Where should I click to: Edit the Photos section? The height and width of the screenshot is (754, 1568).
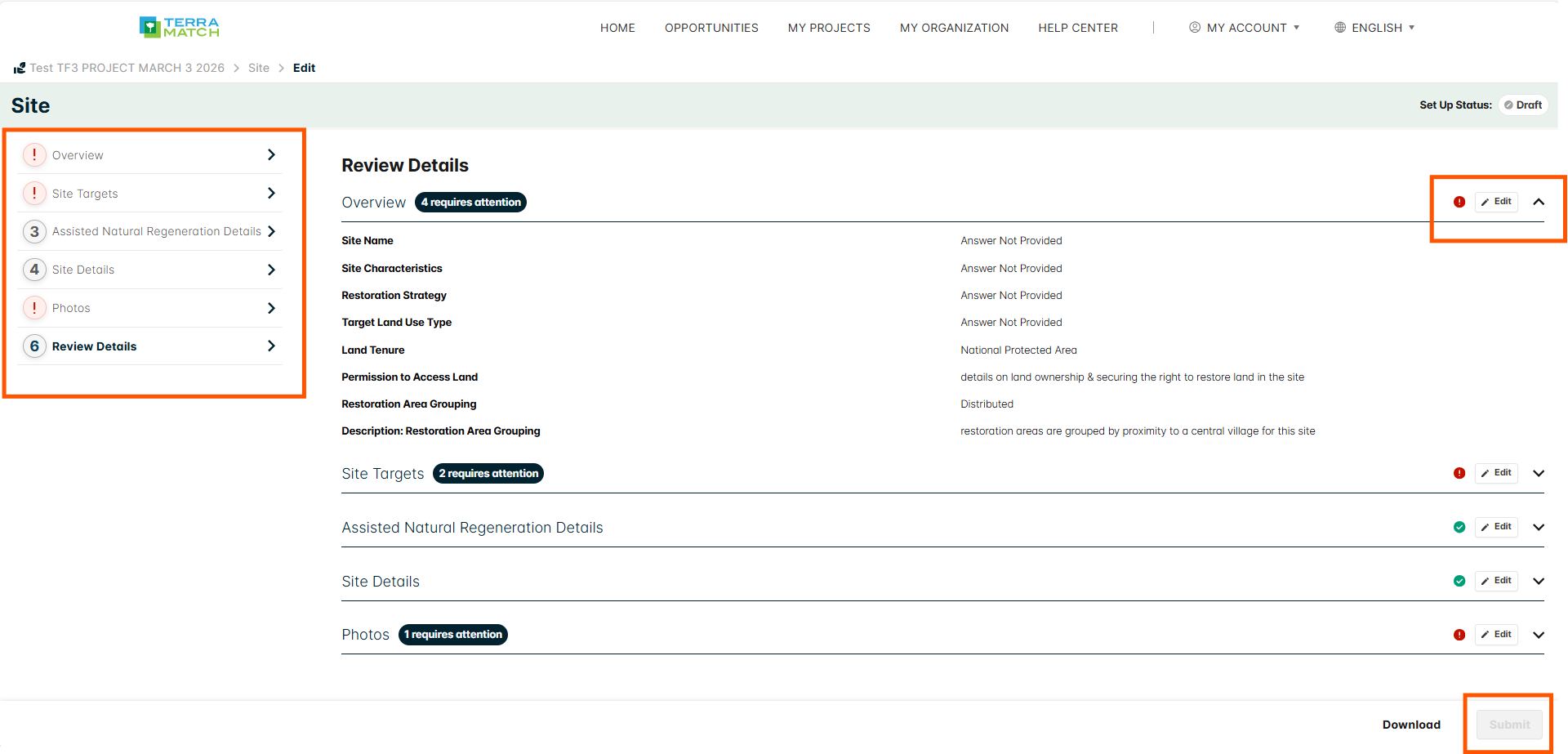1496,635
